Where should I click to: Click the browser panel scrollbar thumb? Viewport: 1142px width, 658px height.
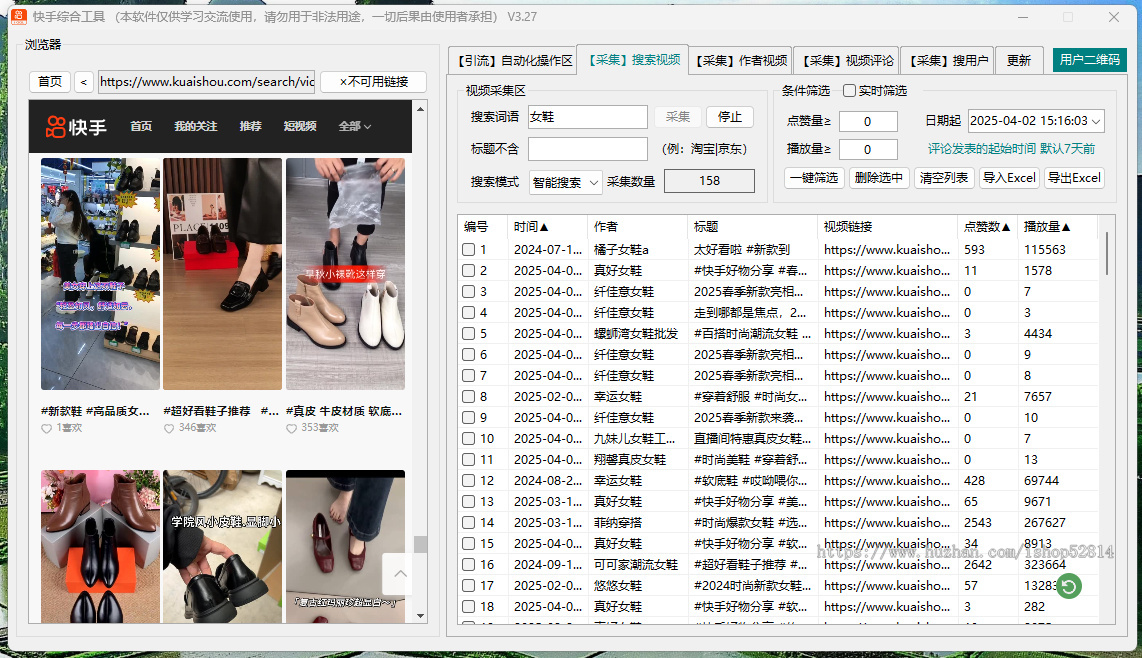(x=420, y=545)
